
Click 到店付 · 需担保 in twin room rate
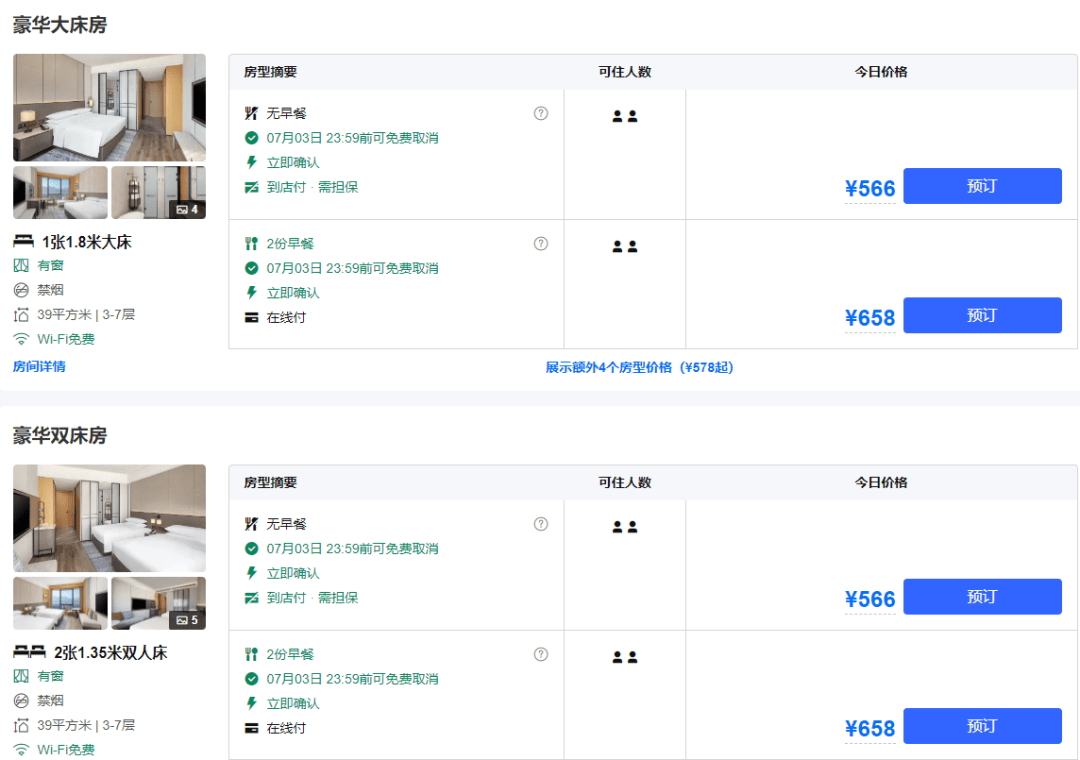(x=312, y=598)
